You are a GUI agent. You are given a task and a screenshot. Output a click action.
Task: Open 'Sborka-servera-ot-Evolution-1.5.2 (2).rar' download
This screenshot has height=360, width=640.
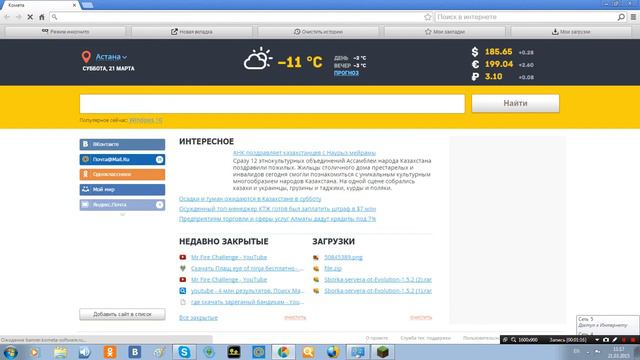tap(378, 280)
